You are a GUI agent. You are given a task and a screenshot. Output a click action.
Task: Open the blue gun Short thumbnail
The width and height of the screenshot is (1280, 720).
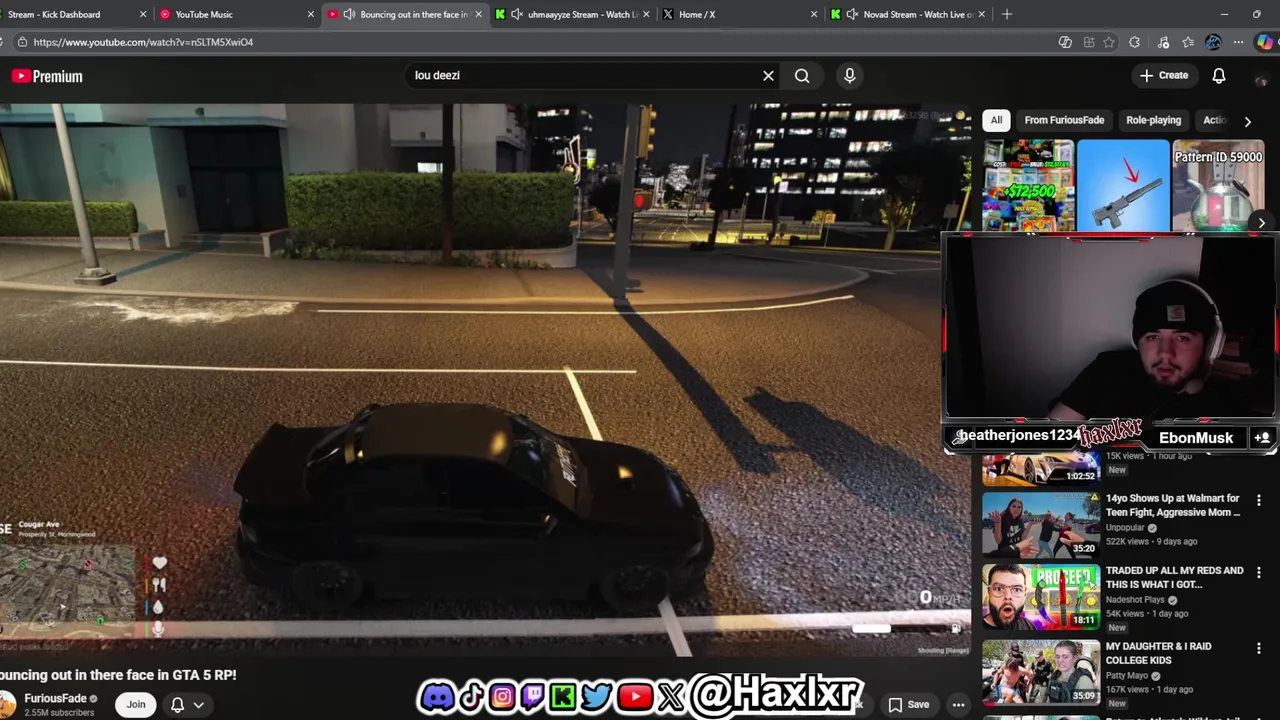coord(1123,186)
